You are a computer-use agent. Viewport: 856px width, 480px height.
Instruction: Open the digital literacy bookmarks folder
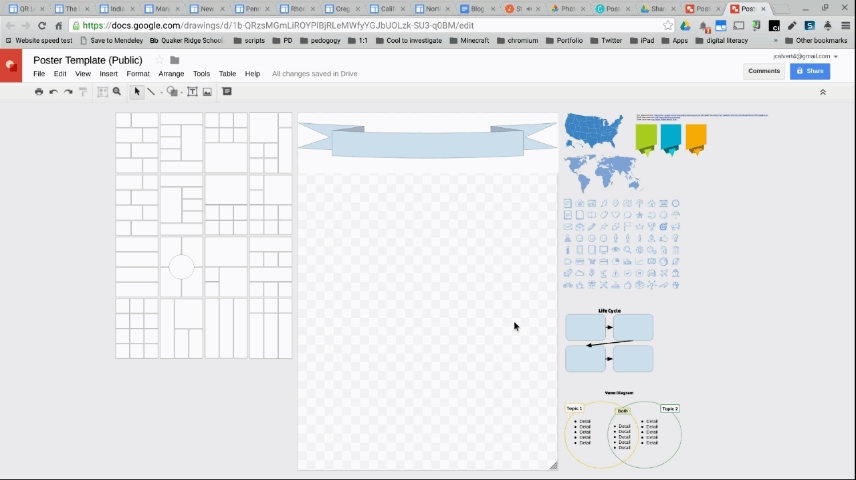click(x=722, y=40)
